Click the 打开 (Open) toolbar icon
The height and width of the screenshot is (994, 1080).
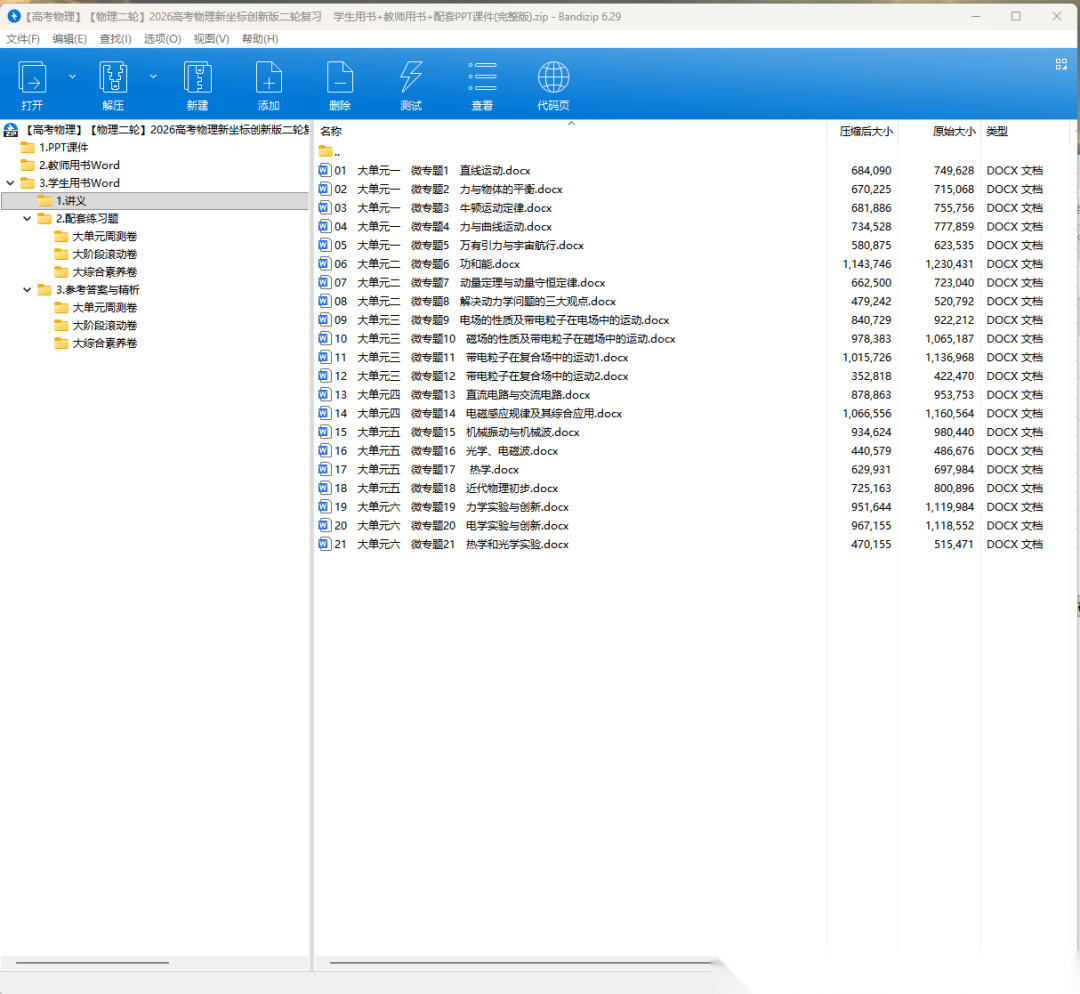coord(32,78)
